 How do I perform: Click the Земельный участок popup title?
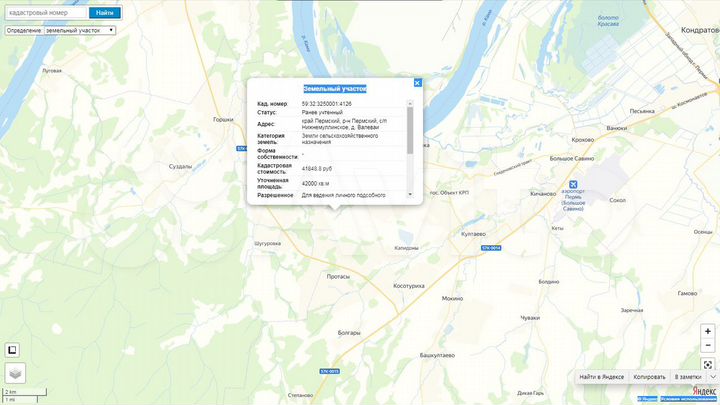pyautogui.click(x=335, y=89)
